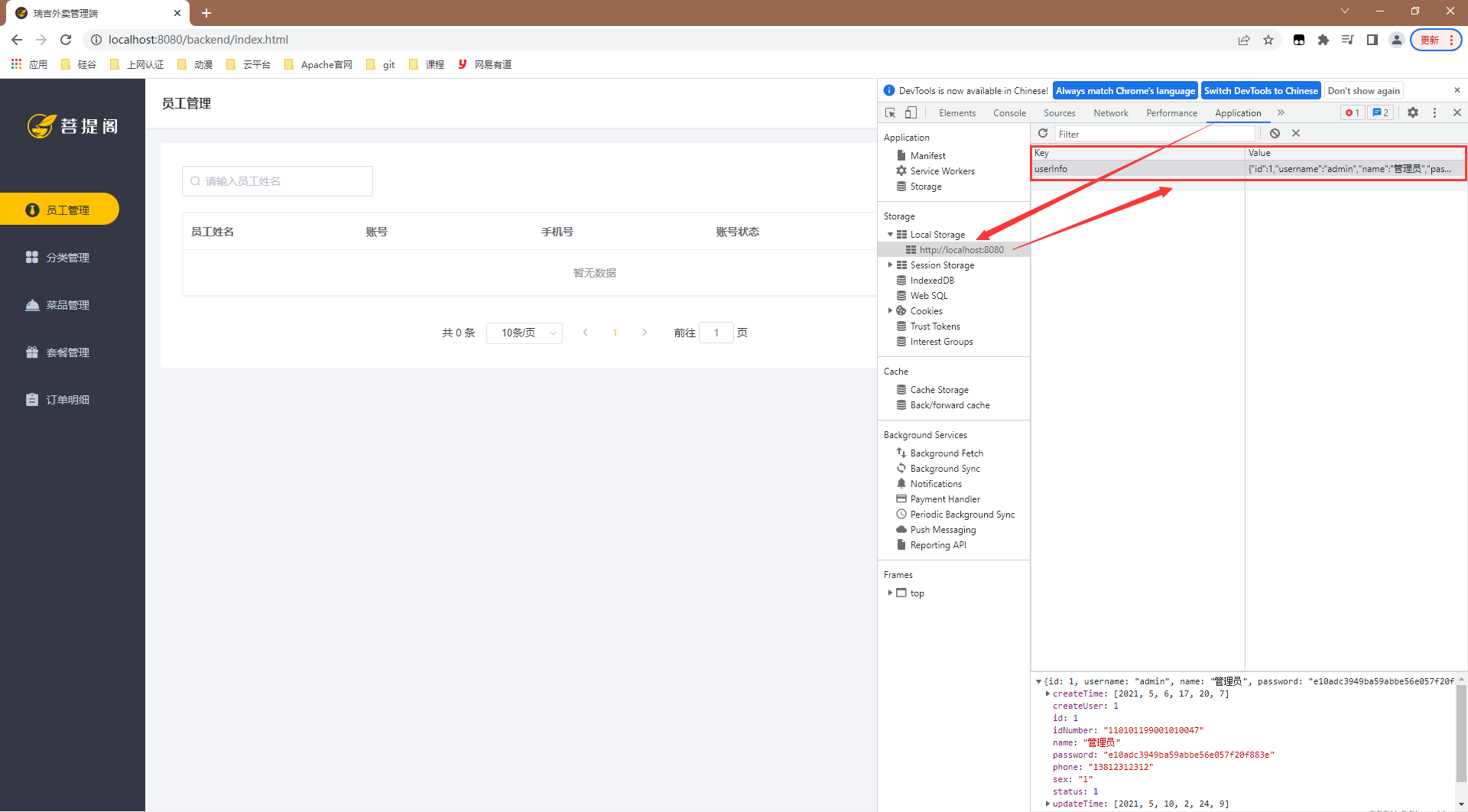Viewport: 1468px width, 812px height.
Task: Dismiss the DevTools language infobar
Action: tap(1457, 90)
